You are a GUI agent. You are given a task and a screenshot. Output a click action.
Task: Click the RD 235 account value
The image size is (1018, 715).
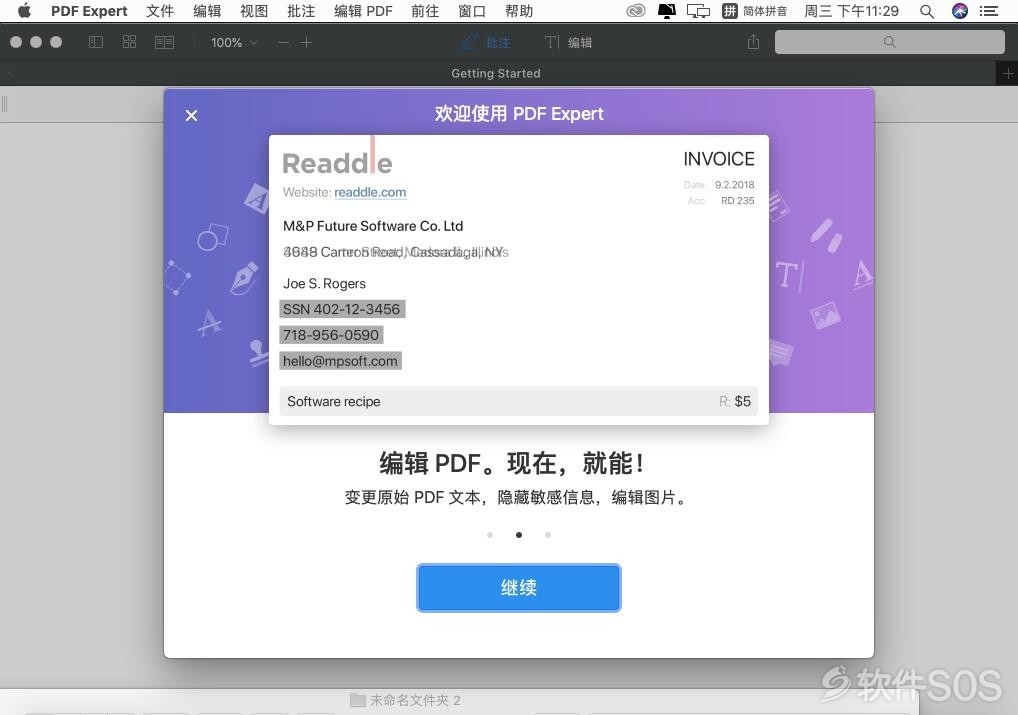(x=738, y=201)
